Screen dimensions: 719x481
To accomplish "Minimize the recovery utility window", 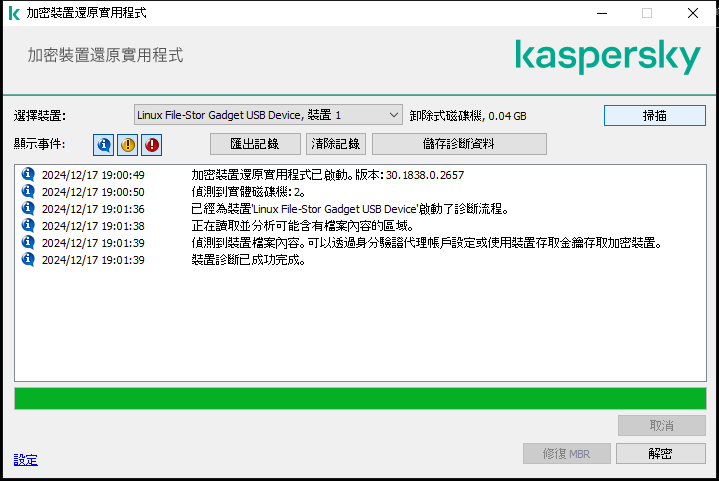I will [x=602, y=13].
